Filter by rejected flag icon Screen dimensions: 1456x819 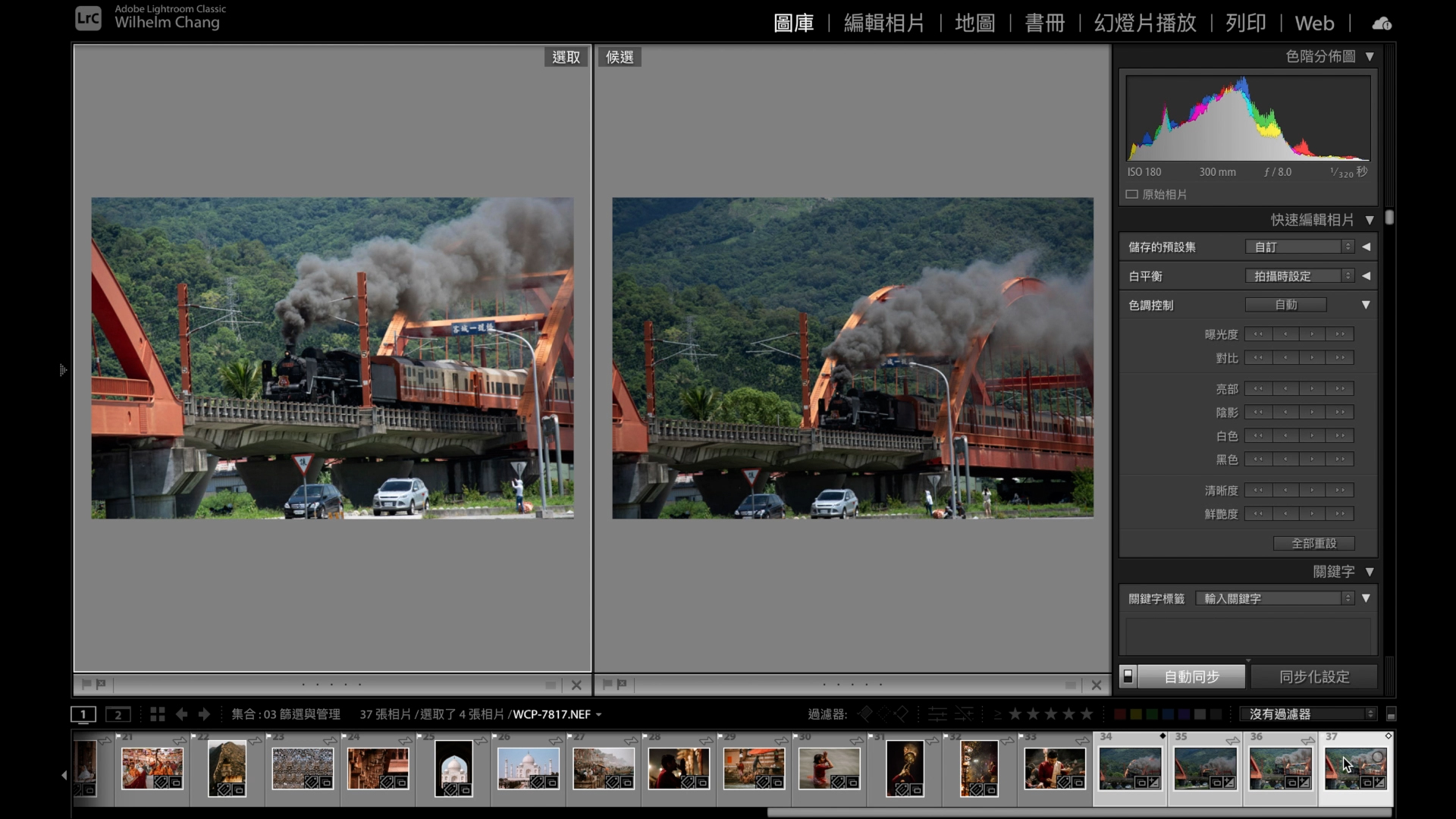pyautogui.click(x=902, y=714)
